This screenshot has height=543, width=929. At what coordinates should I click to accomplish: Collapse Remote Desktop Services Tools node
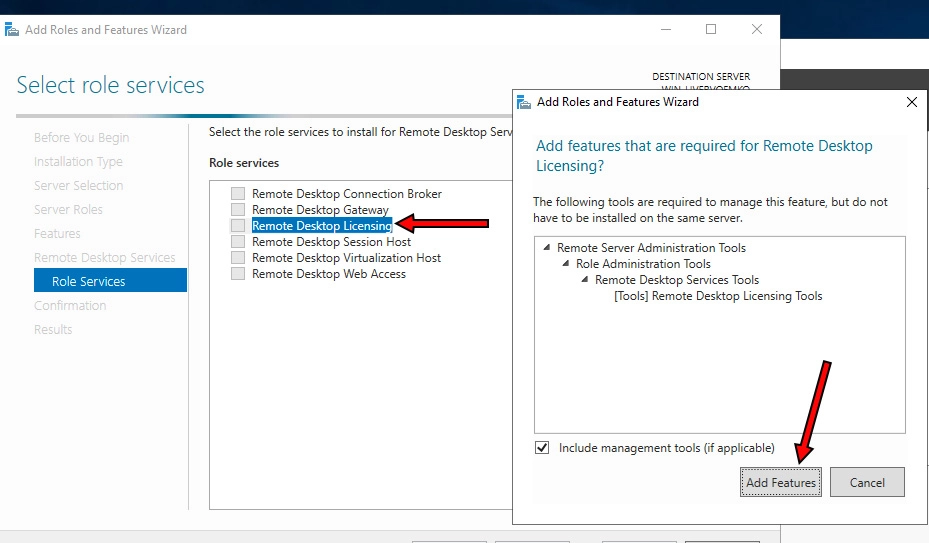[x=585, y=280]
